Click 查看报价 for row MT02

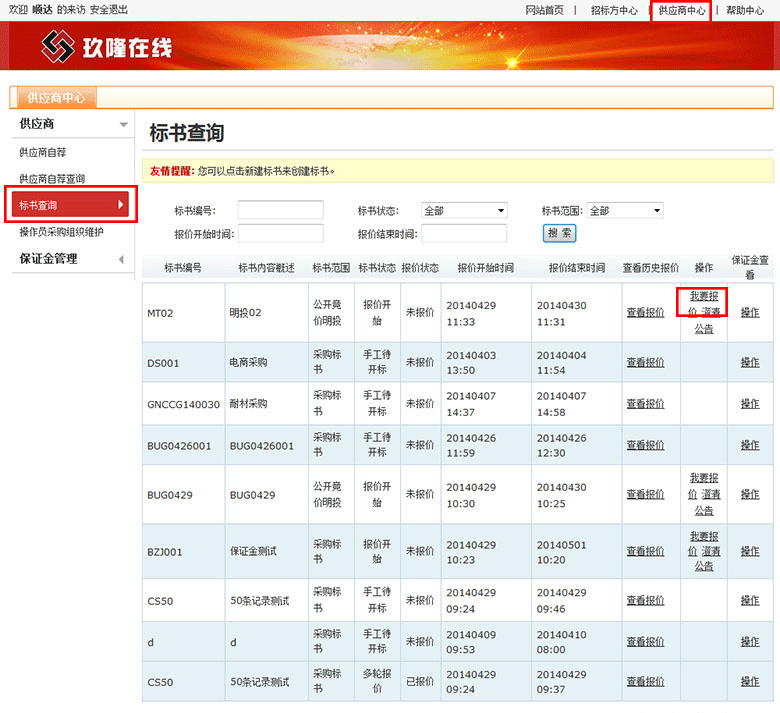coord(645,312)
